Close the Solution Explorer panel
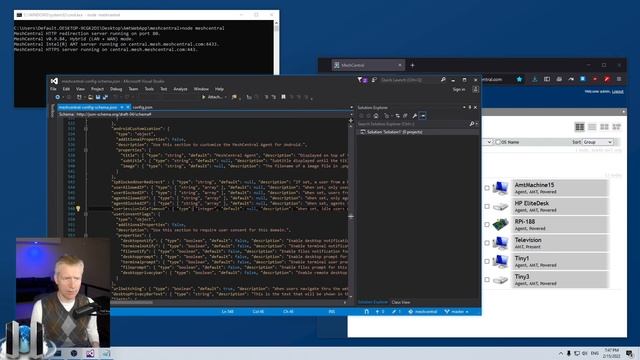The width and height of the screenshot is (640, 360). [x=476, y=107]
